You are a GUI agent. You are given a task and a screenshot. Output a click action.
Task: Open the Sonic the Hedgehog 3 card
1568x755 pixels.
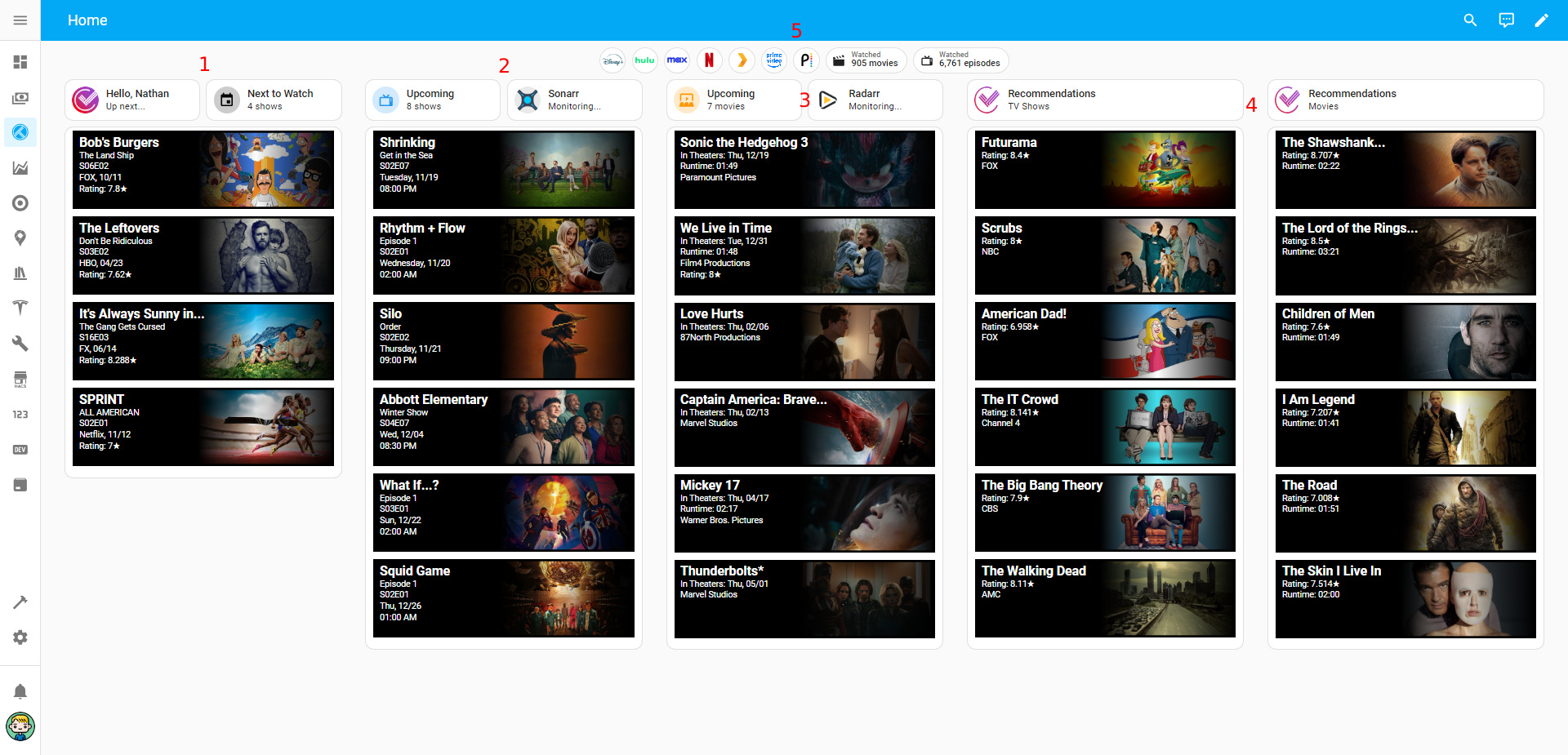pos(804,170)
